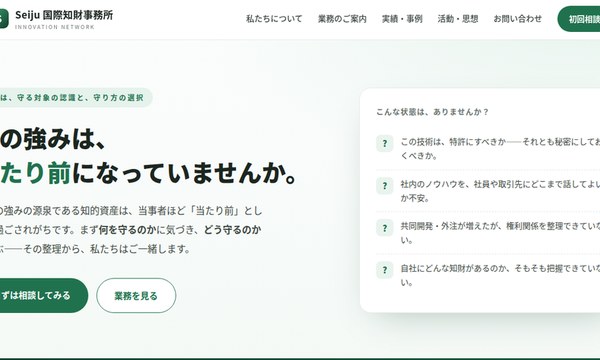Click the headline text になっていませんか。
The width and height of the screenshot is (600, 360).
tap(185, 173)
